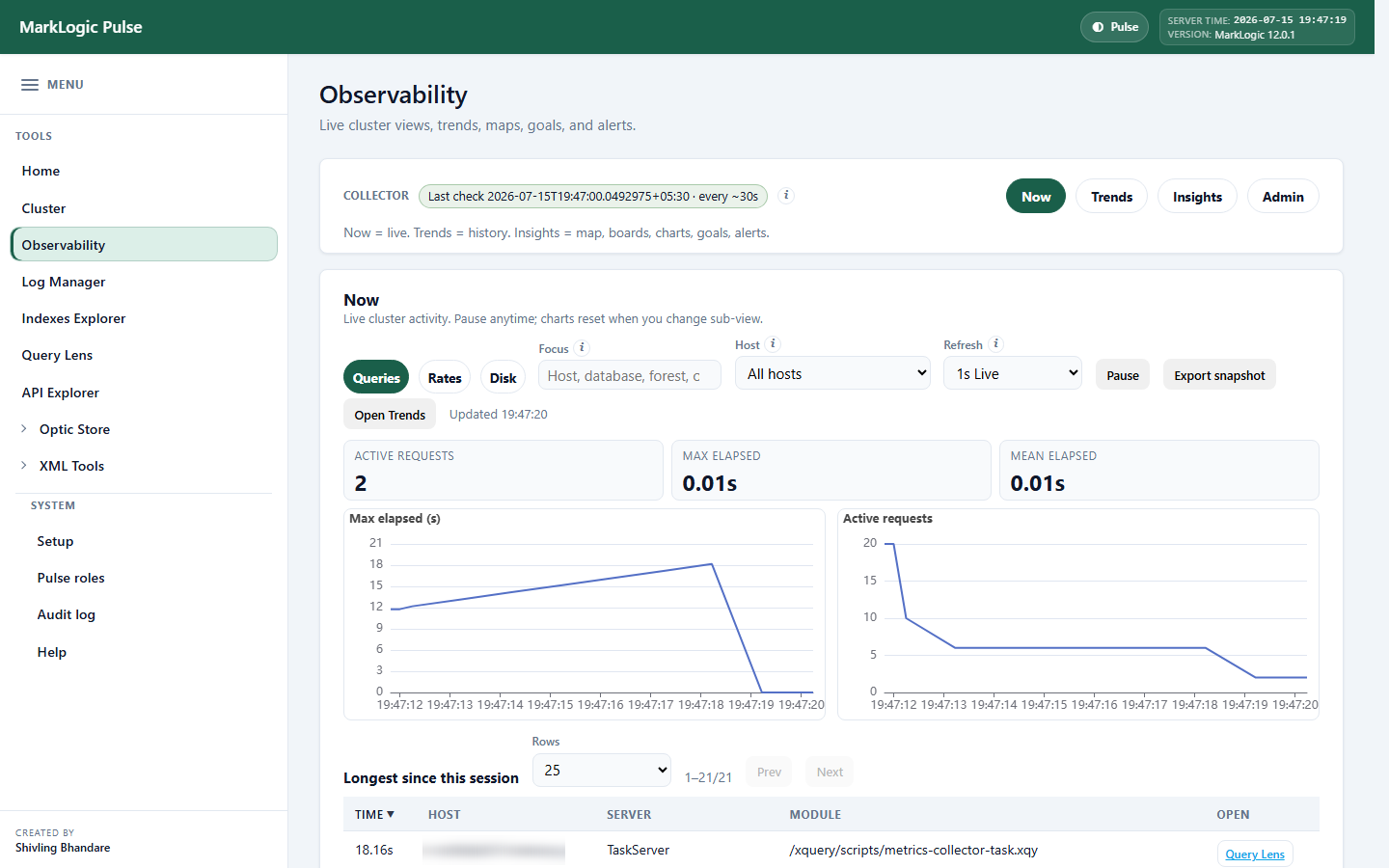
Task: Click the MODULE column header
Action: 815,815
